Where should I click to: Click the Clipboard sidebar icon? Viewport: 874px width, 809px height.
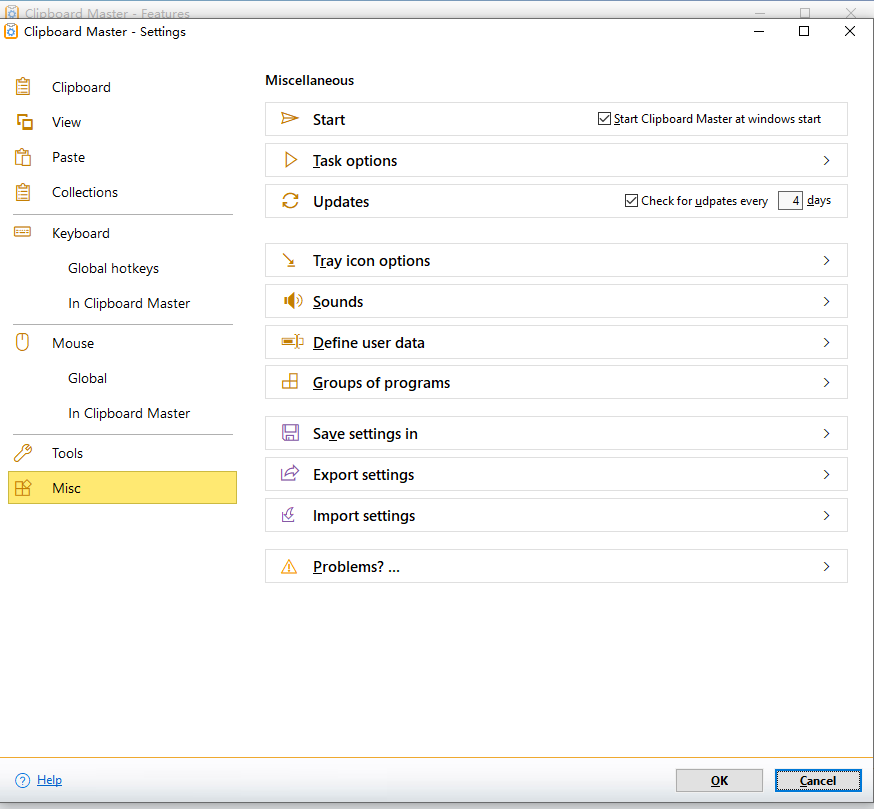point(23,87)
